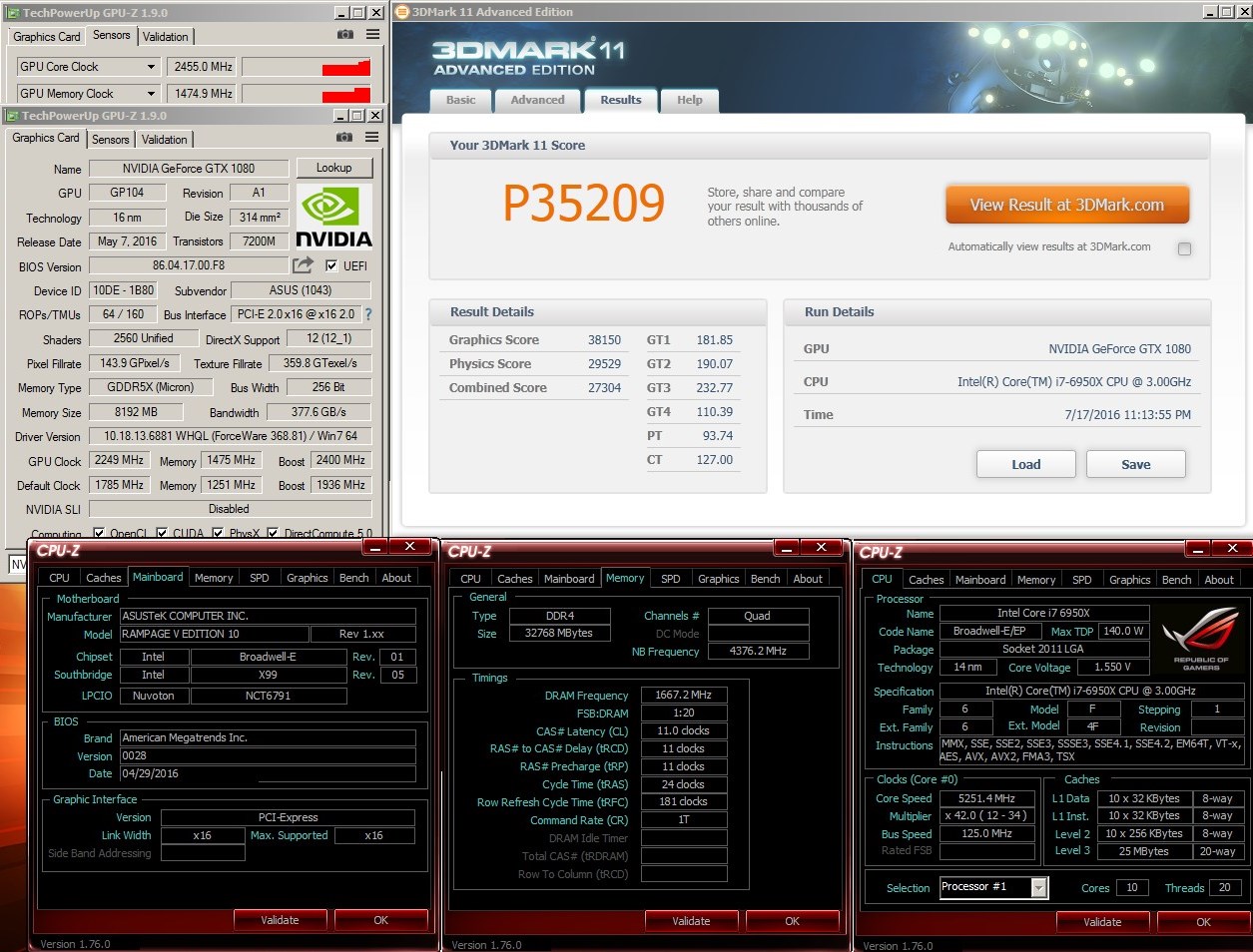Click OK in the Memory CPU-Z window
The image size is (1253, 952).
click(792, 921)
